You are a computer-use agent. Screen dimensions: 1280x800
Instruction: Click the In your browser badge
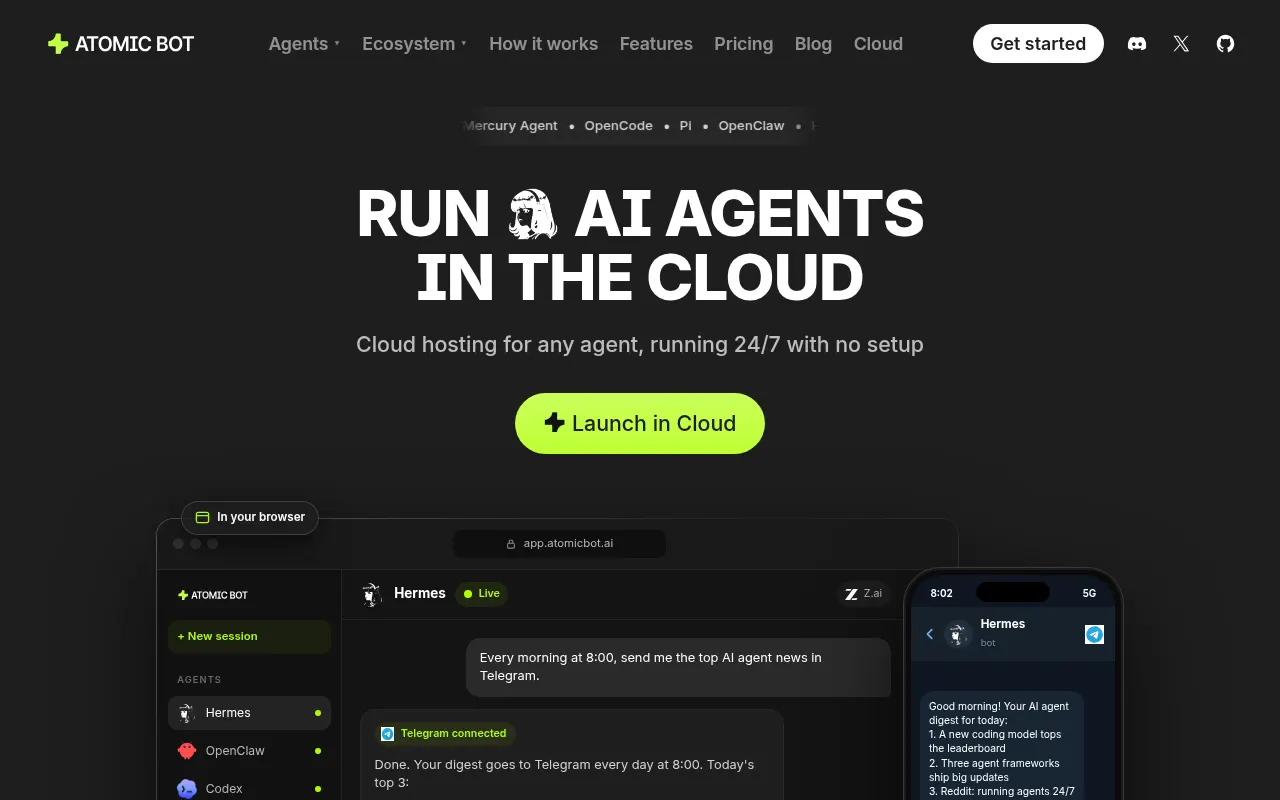point(250,517)
